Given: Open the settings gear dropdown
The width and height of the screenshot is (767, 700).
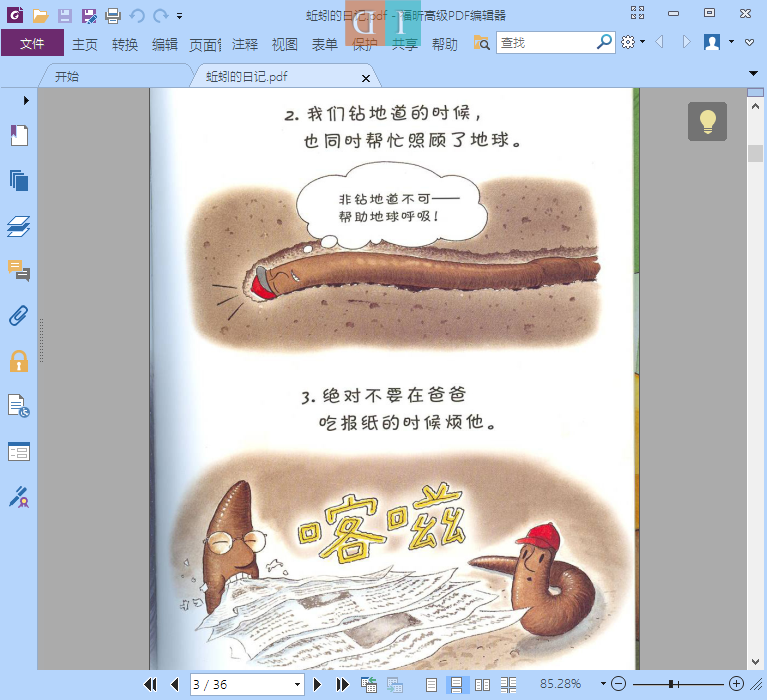Looking at the screenshot, I should click(633, 42).
